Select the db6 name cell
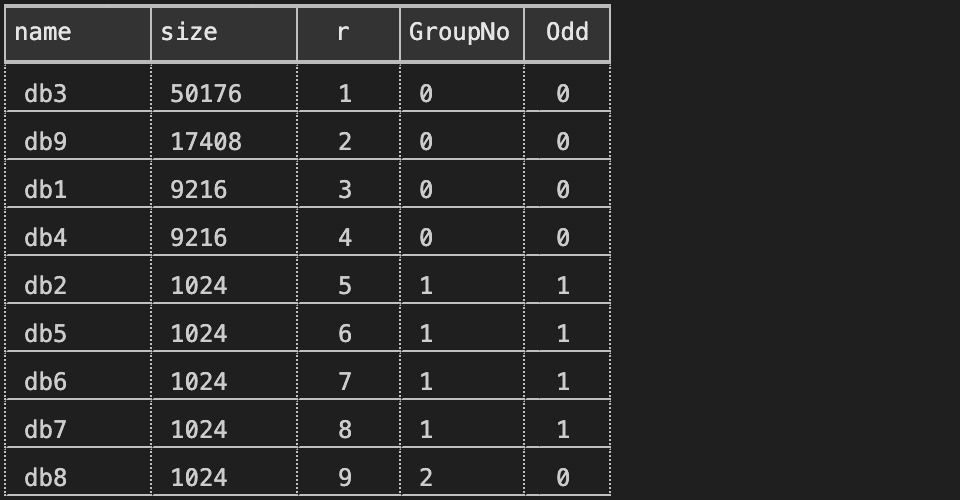 pyautogui.click(x=45, y=382)
